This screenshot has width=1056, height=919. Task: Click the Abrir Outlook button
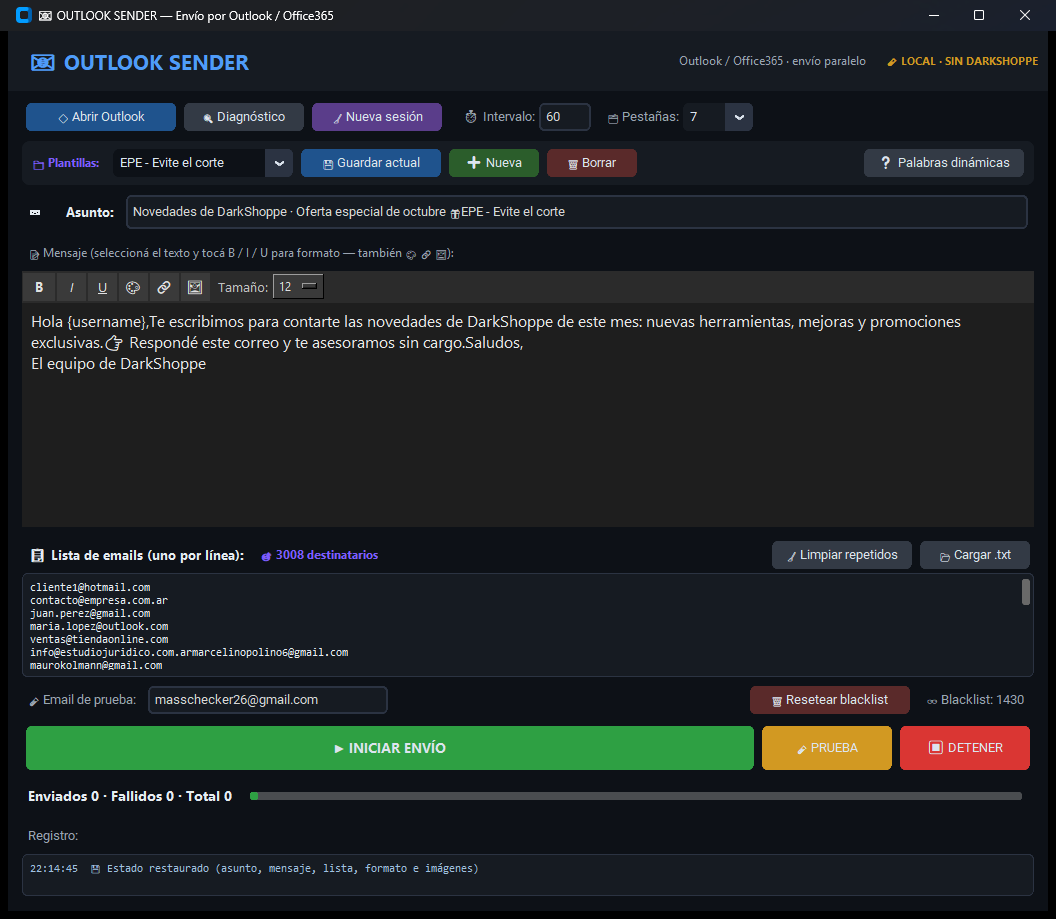(x=101, y=117)
